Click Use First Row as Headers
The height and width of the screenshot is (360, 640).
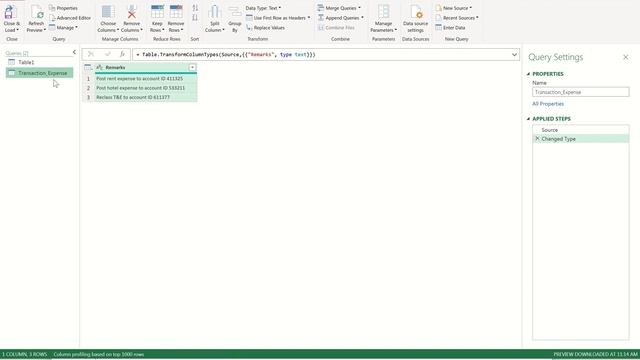pyautogui.click(x=278, y=18)
